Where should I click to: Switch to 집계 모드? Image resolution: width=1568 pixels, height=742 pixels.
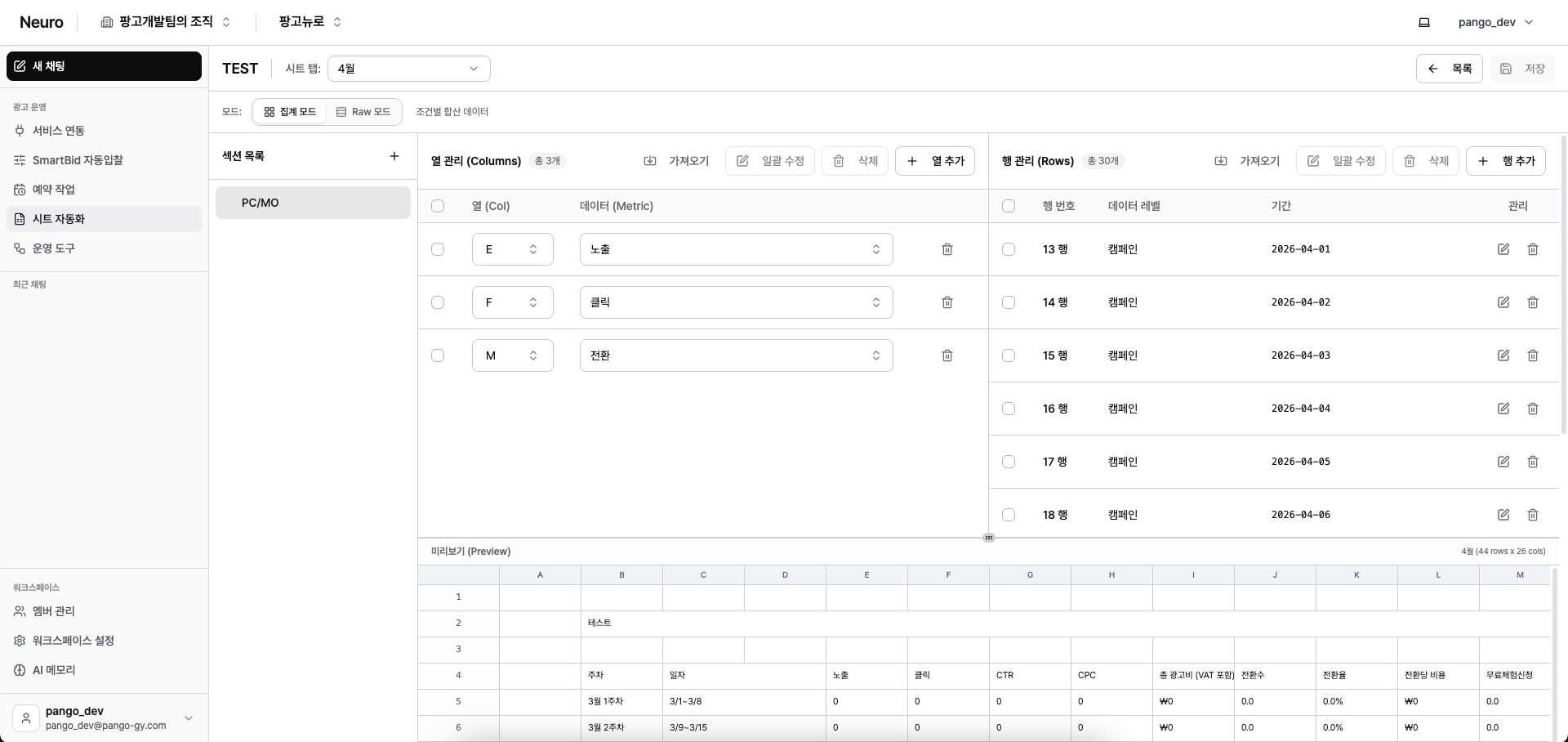[x=290, y=112]
